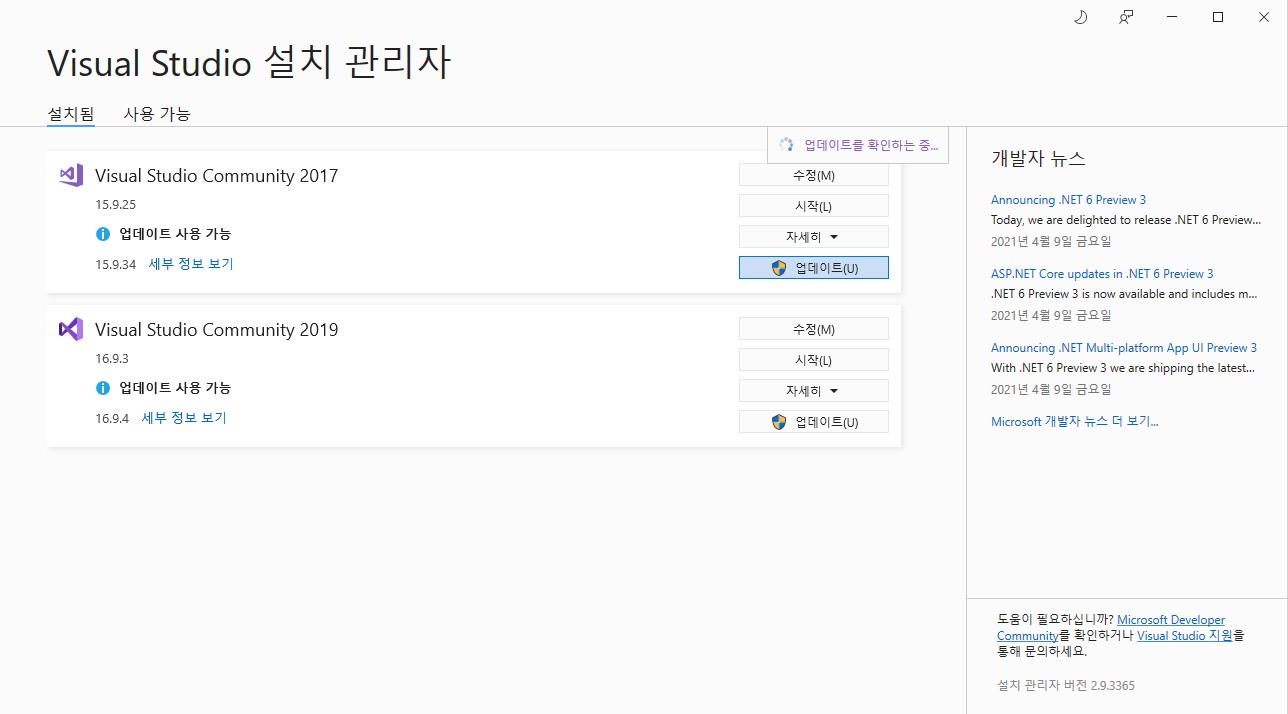The height and width of the screenshot is (714, 1288).
Task: Toggle dark theme via the moon icon
Action: point(1080,17)
